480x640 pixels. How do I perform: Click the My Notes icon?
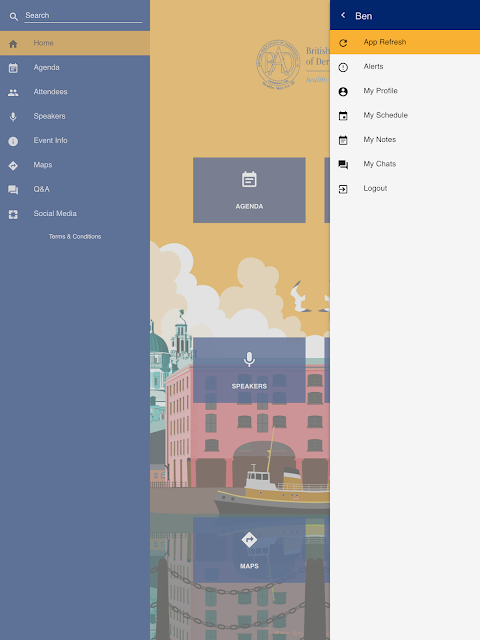coord(343,140)
